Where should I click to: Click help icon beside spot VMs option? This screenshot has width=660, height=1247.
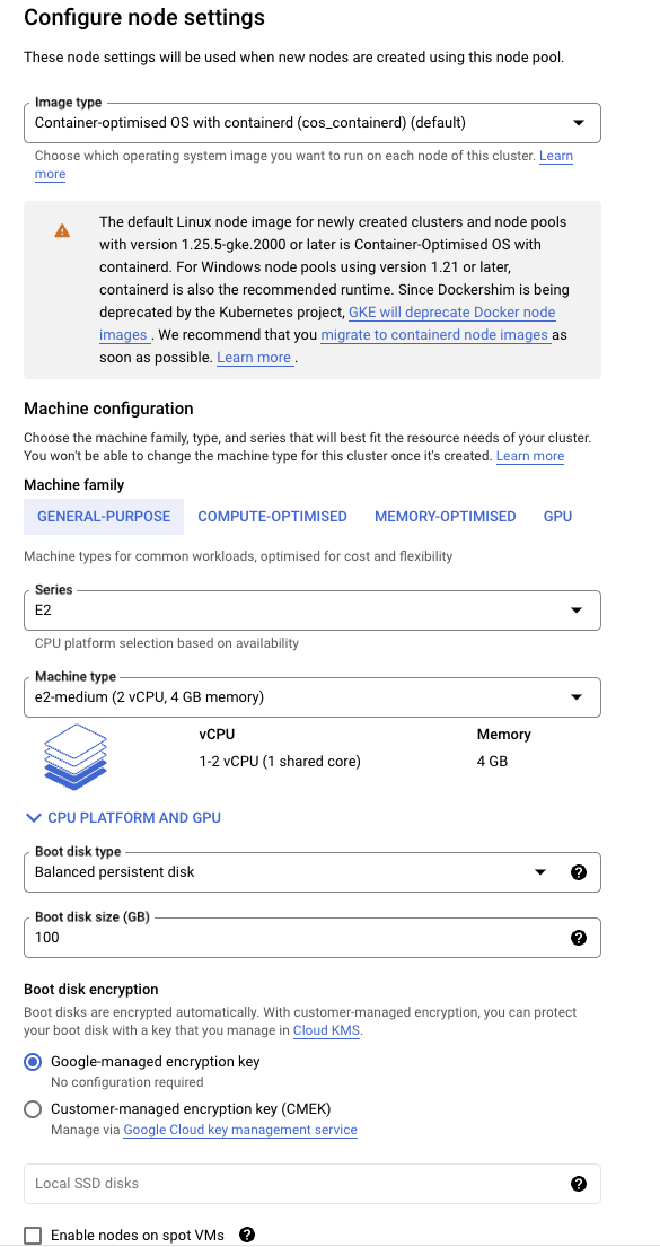[x=247, y=1234]
